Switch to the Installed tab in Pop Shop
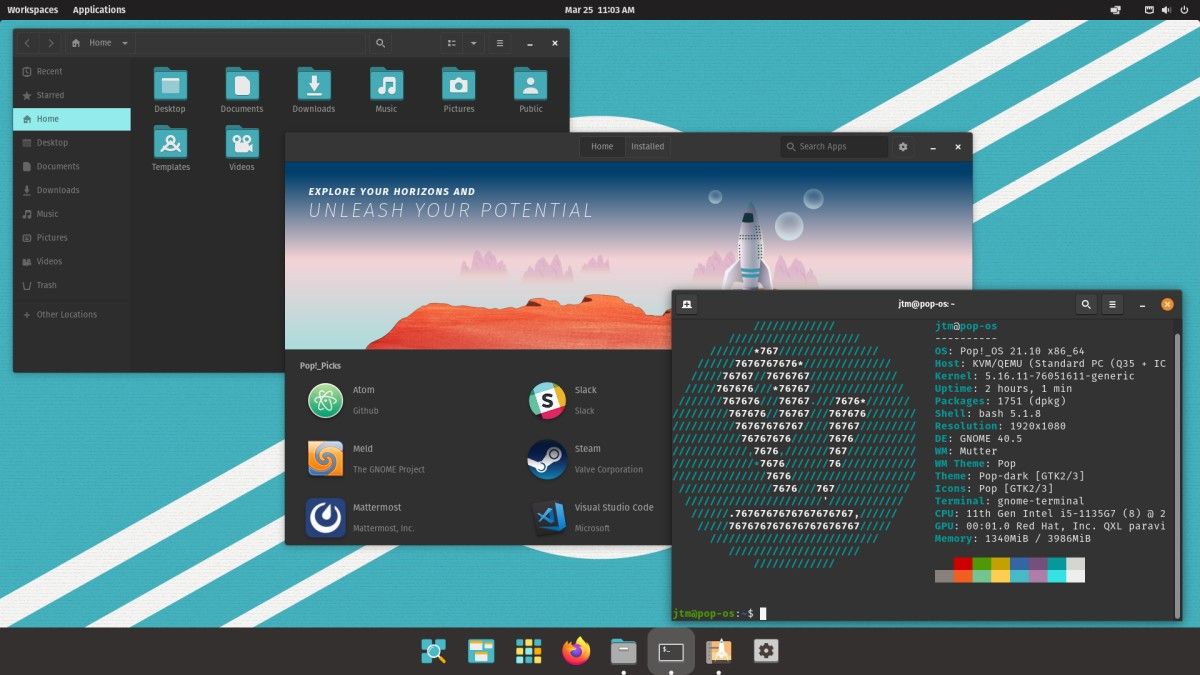 647,146
